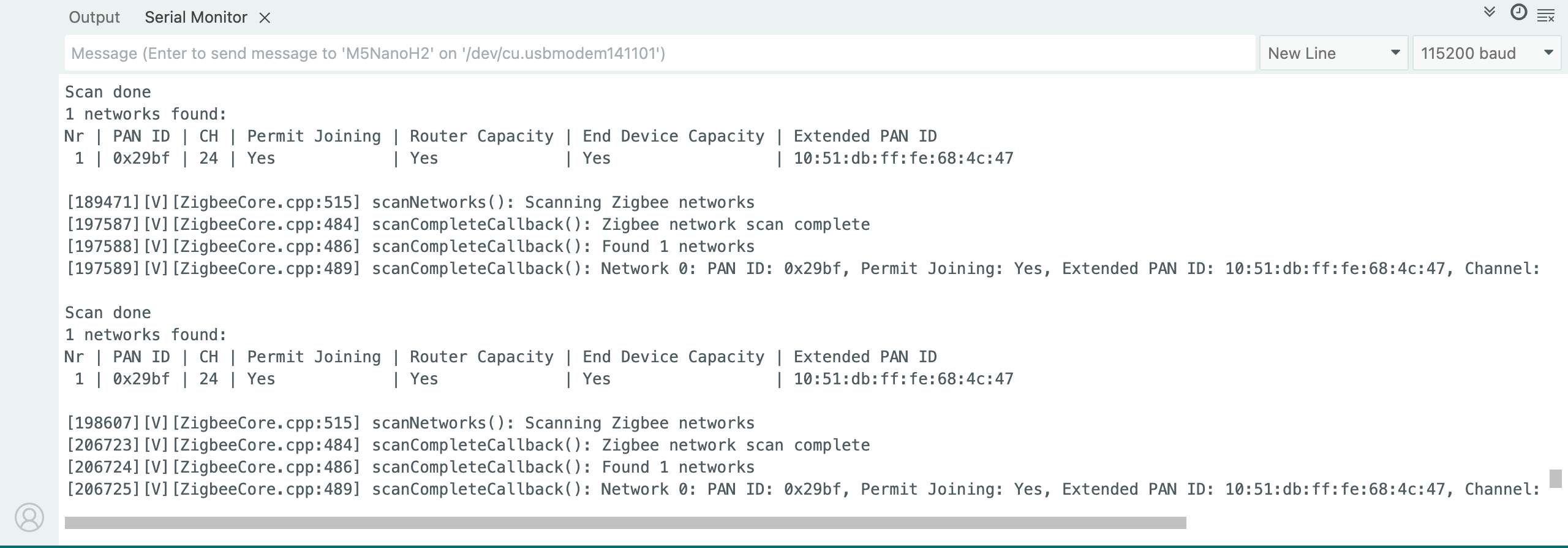Click the log line with timestamp 197587

pyautogui.click(x=468, y=225)
